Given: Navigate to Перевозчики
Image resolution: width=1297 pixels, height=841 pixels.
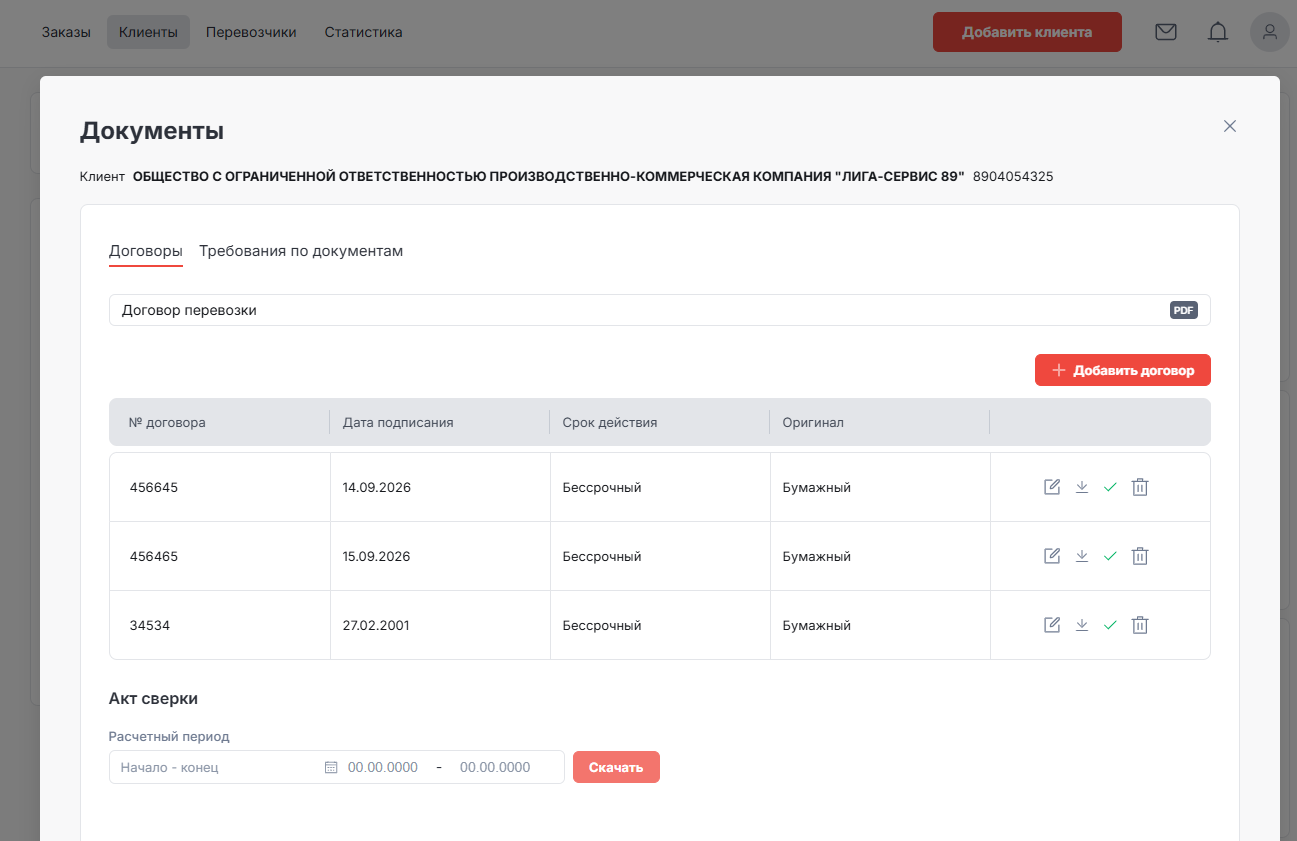Looking at the screenshot, I should point(251,32).
